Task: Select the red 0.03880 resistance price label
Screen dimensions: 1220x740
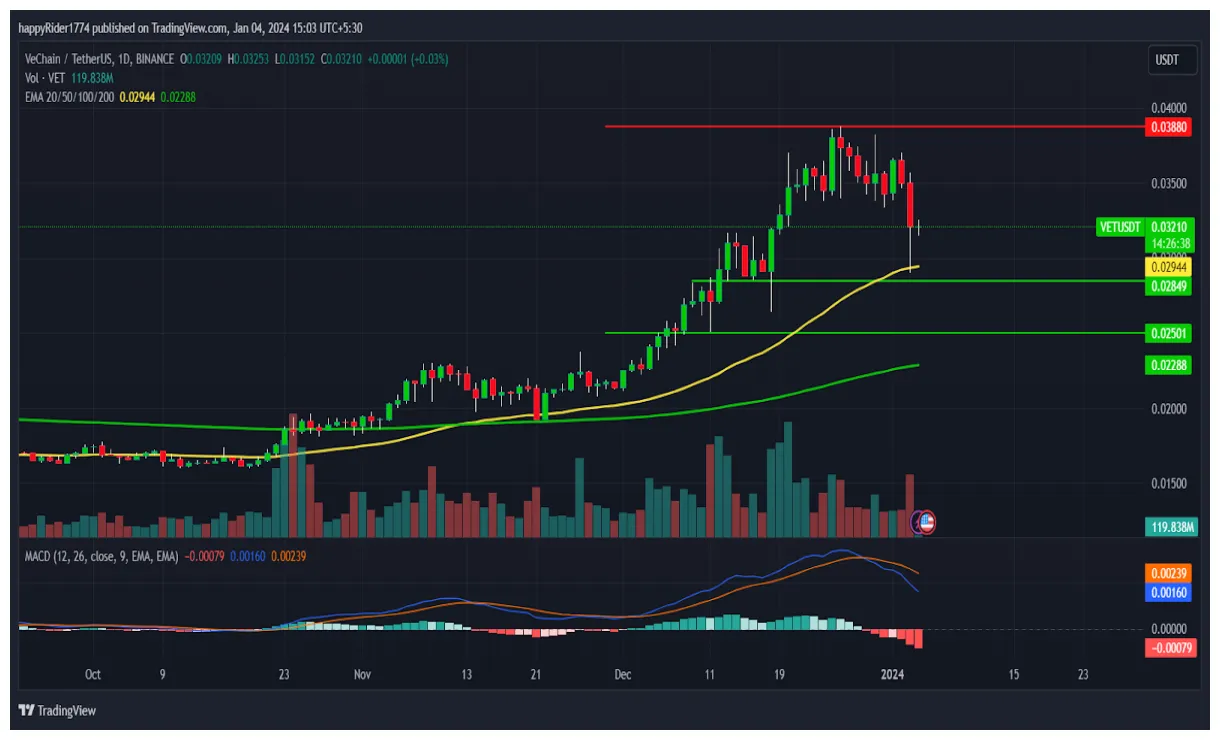Action: (1167, 127)
